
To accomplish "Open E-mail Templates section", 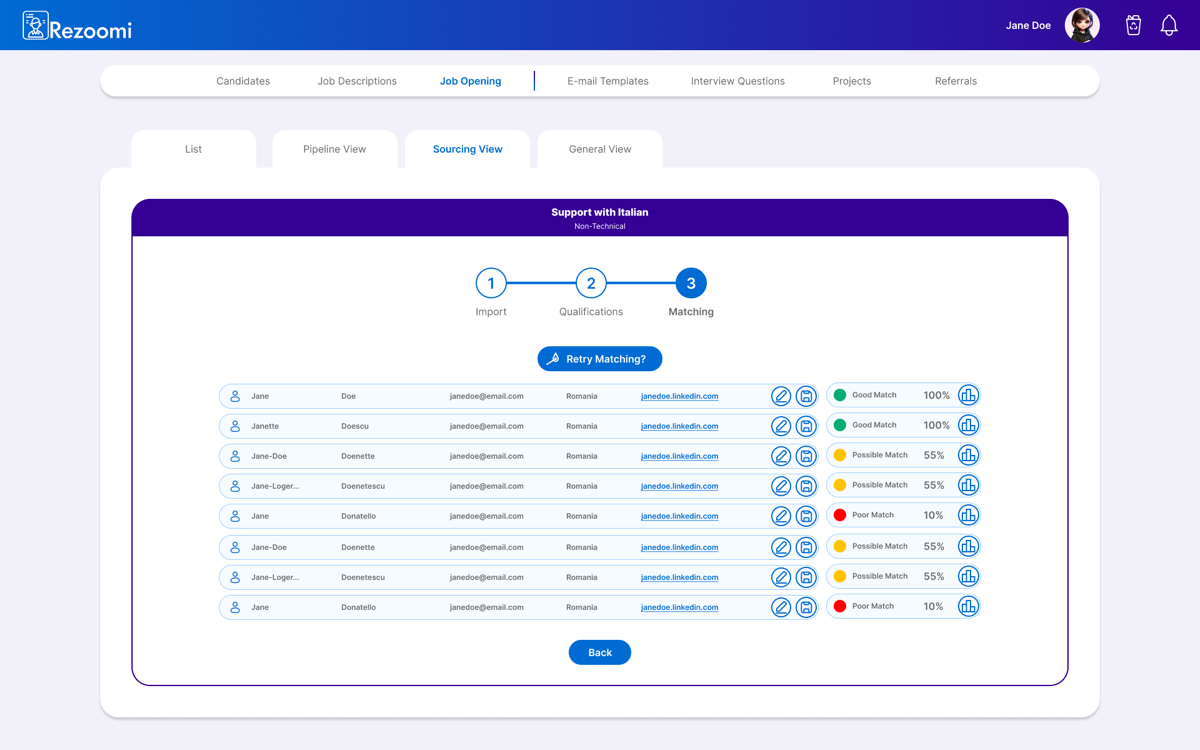I will point(608,81).
